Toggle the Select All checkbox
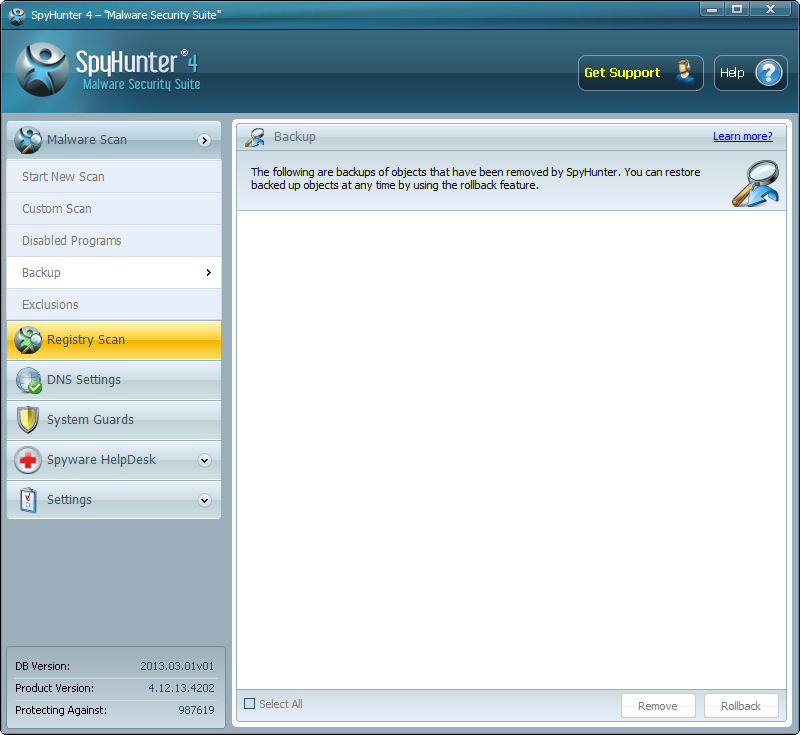 250,704
